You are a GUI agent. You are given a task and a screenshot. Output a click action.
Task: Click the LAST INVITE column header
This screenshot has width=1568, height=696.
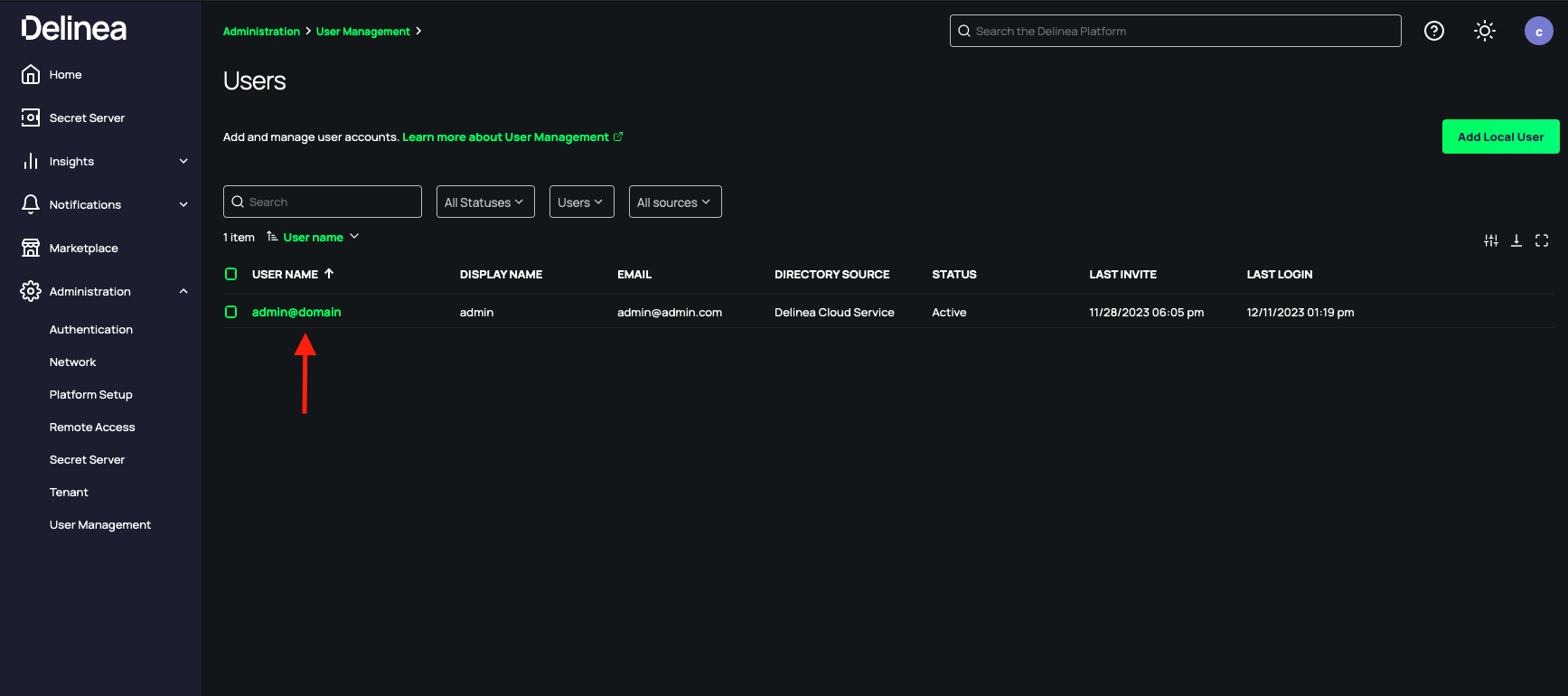coord(1122,274)
